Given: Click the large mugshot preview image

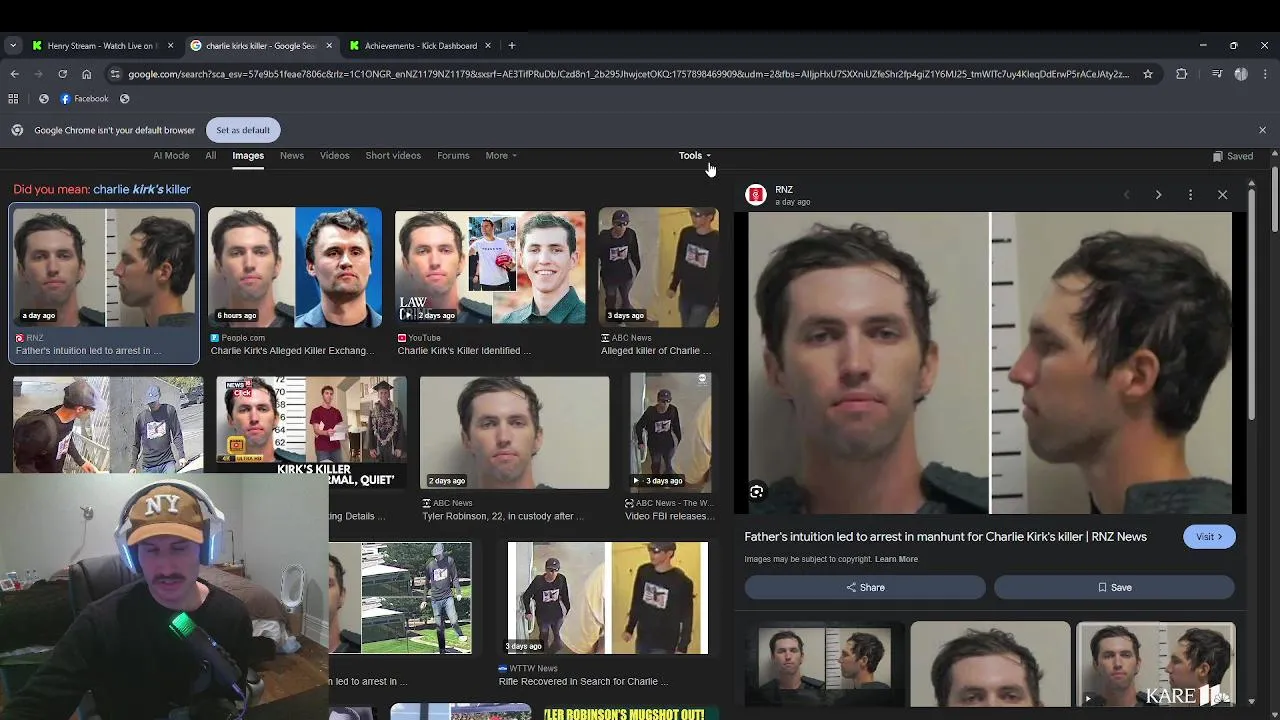Looking at the screenshot, I should point(990,362).
